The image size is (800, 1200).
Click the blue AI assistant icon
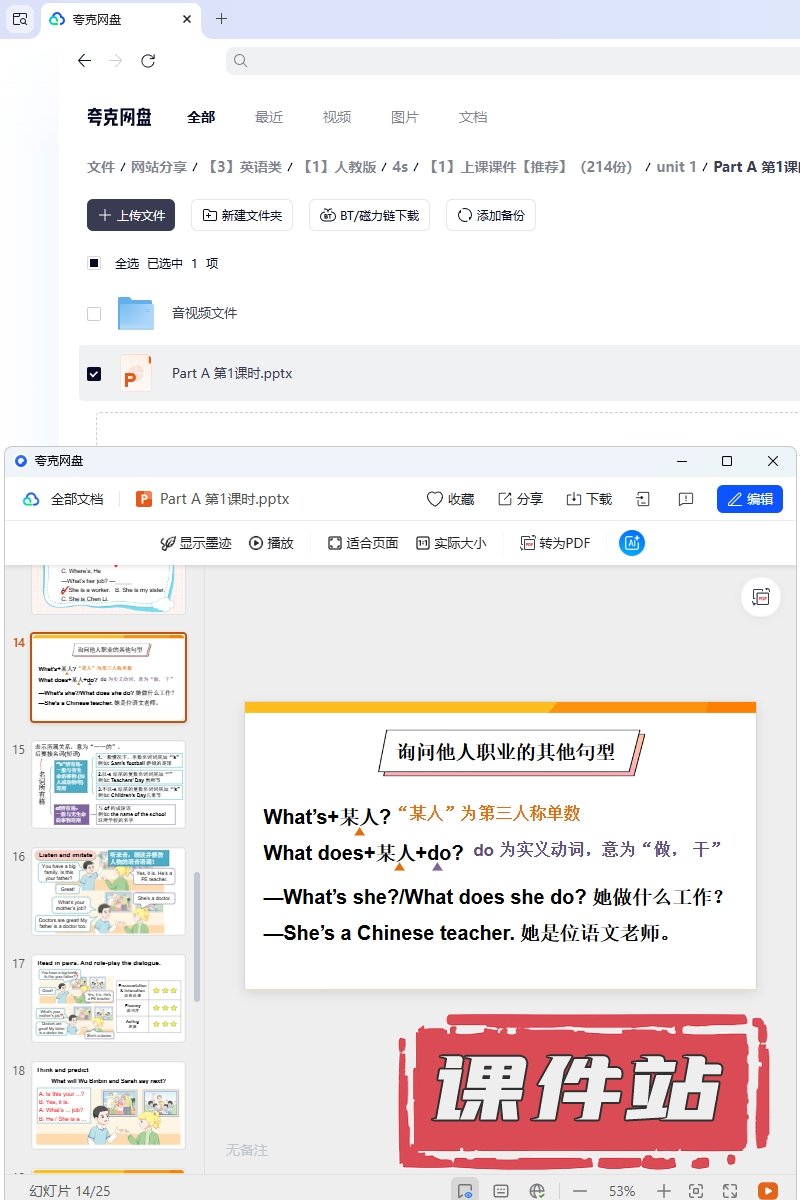click(x=632, y=543)
